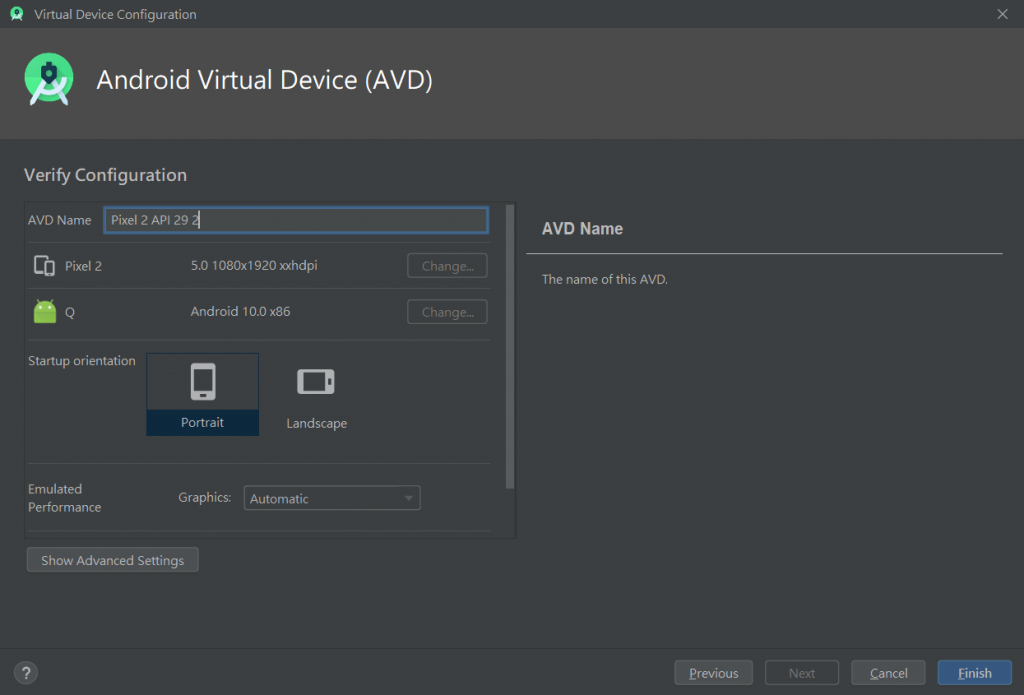This screenshot has height=695, width=1024.
Task: Click the title bar Android Studio icon
Action: (x=17, y=14)
